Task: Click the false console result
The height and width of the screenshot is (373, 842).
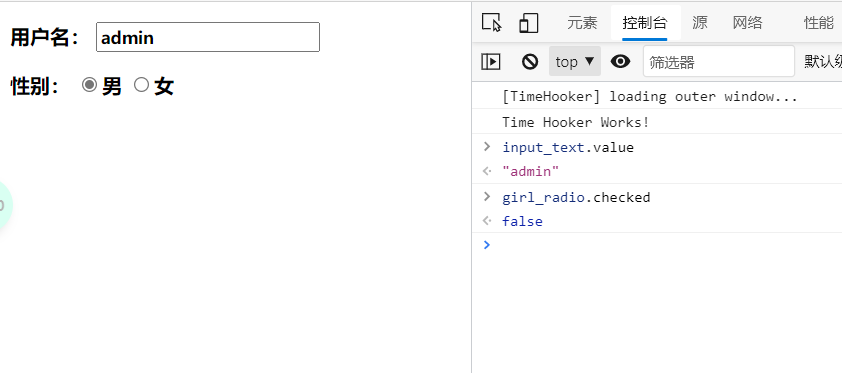Action: click(522, 221)
